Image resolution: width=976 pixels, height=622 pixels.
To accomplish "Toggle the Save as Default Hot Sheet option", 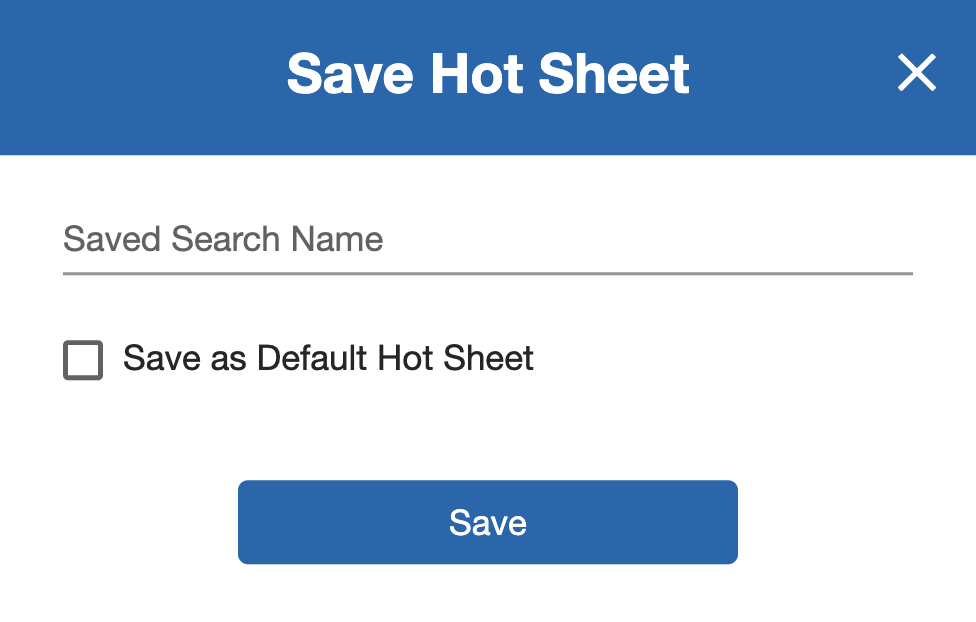I will tap(83, 358).
